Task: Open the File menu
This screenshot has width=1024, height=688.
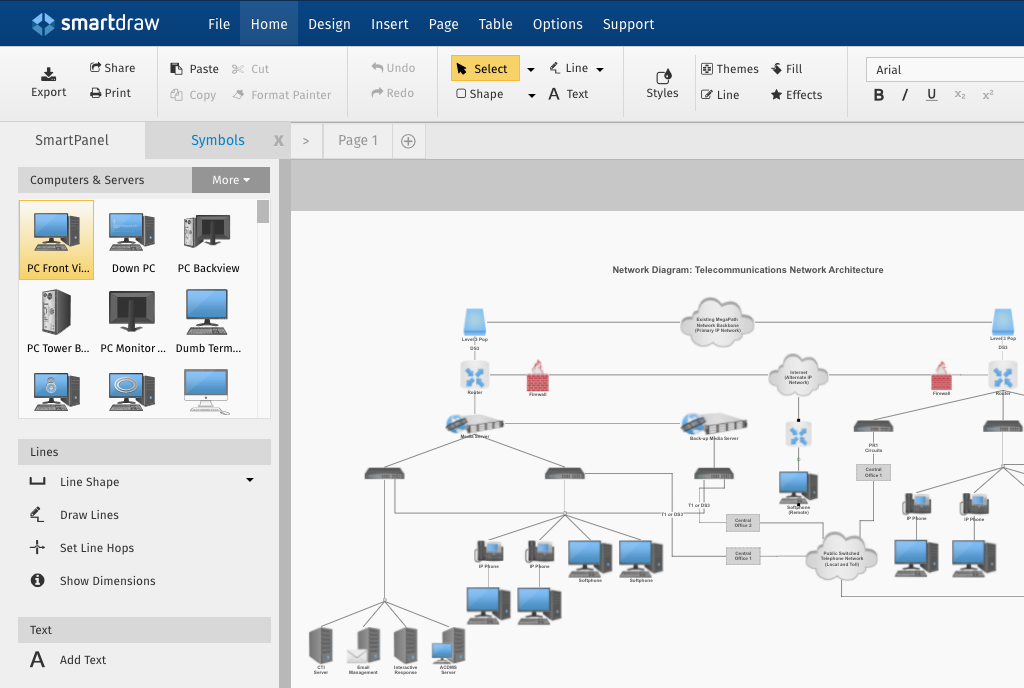Action: click(219, 24)
